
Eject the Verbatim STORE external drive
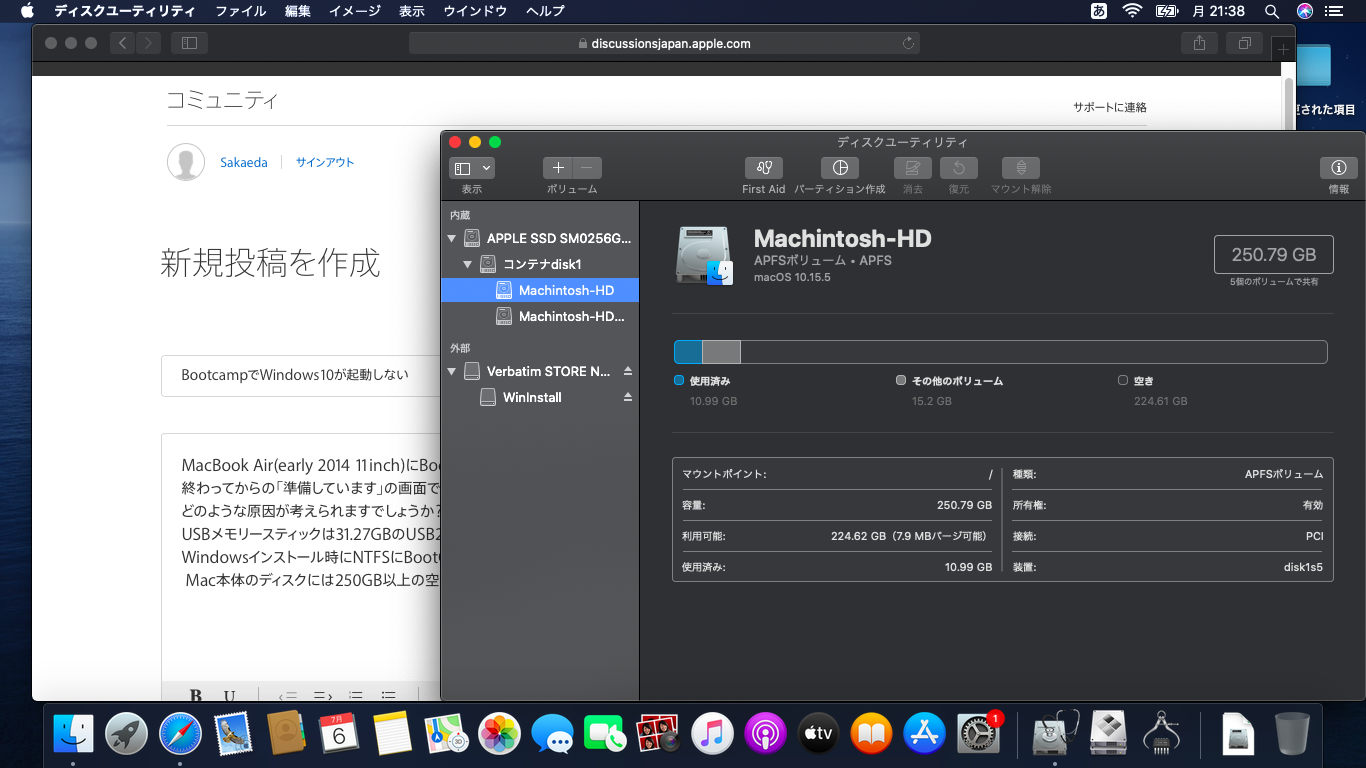click(x=628, y=371)
